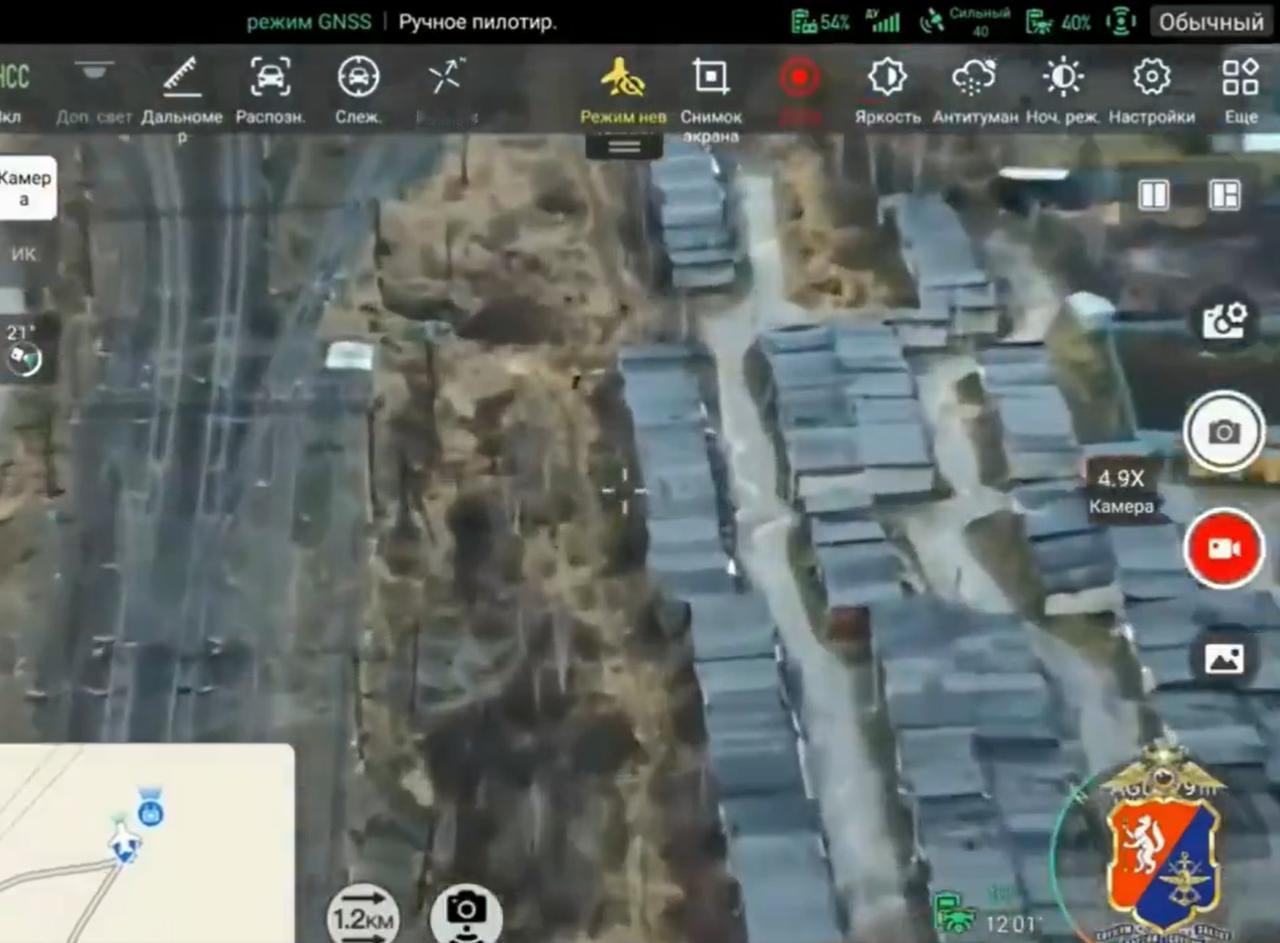Select the multi-pane split screen layout

[1225, 194]
